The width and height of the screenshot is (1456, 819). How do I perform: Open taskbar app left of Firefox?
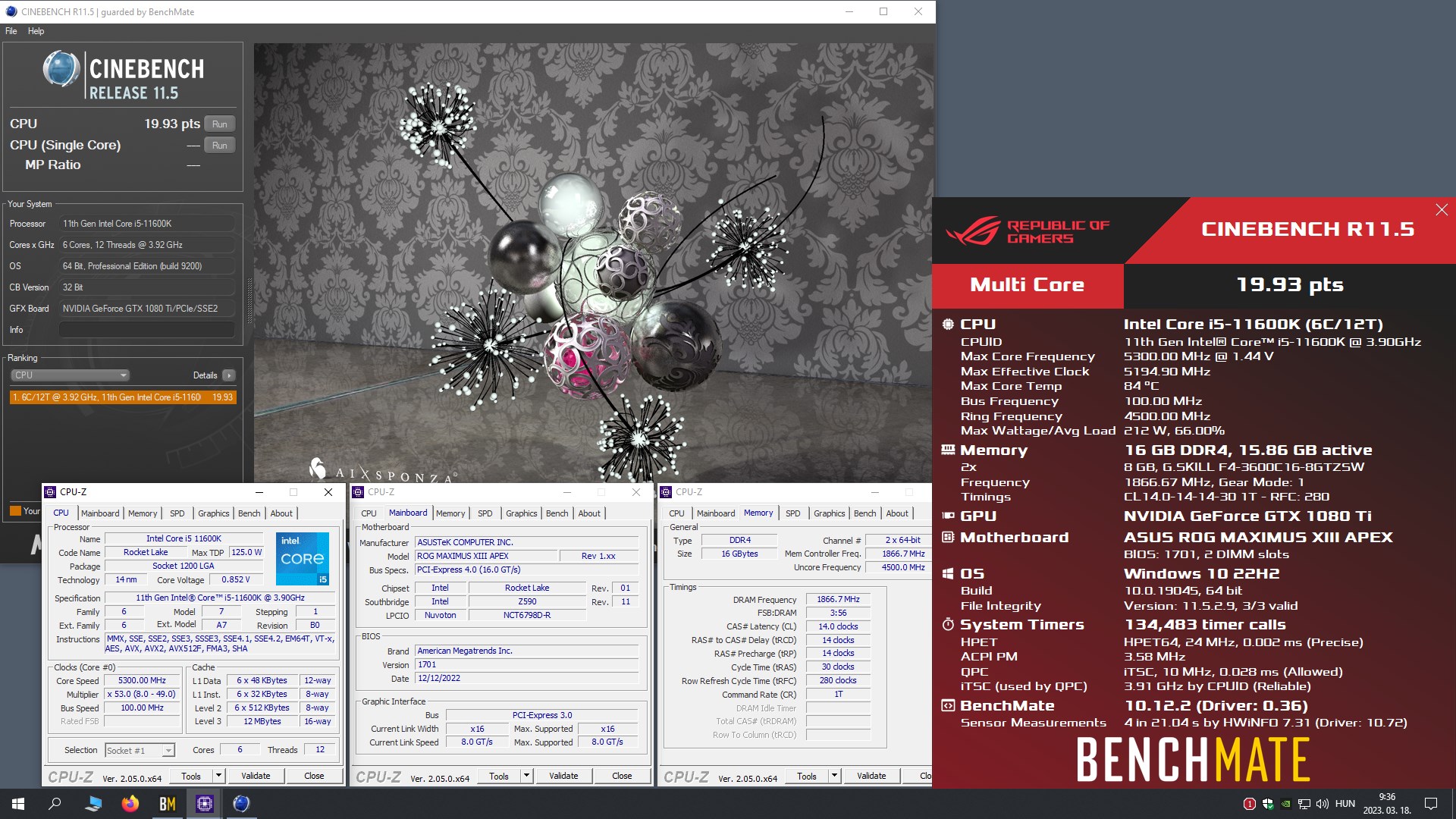93,804
